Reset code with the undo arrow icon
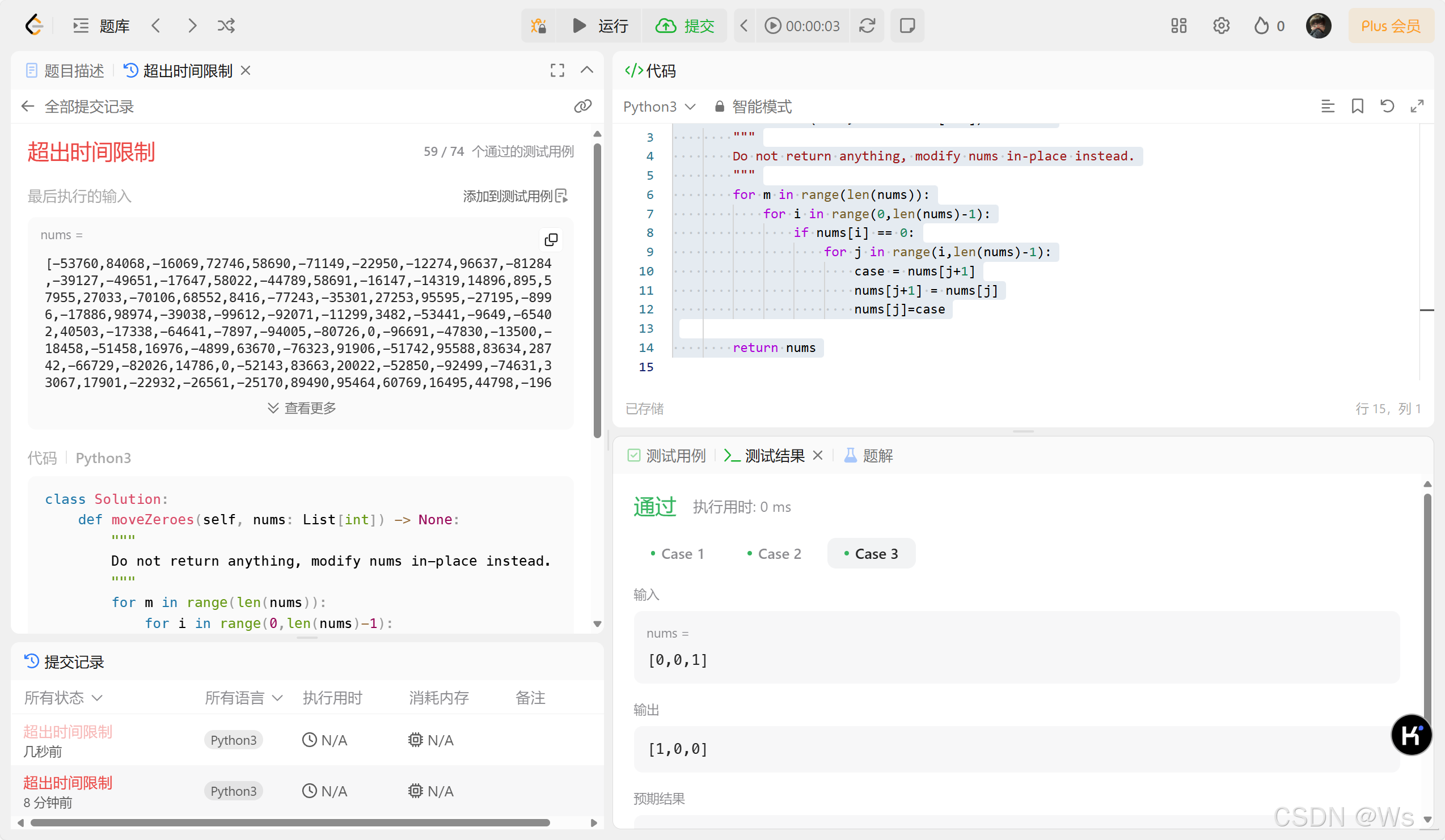This screenshot has width=1445, height=840. pos(1387,106)
